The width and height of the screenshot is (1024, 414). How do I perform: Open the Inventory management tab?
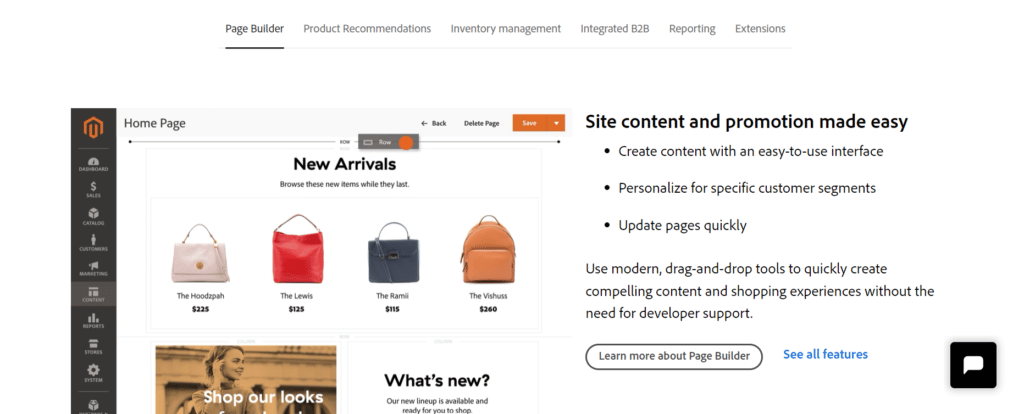pos(505,29)
